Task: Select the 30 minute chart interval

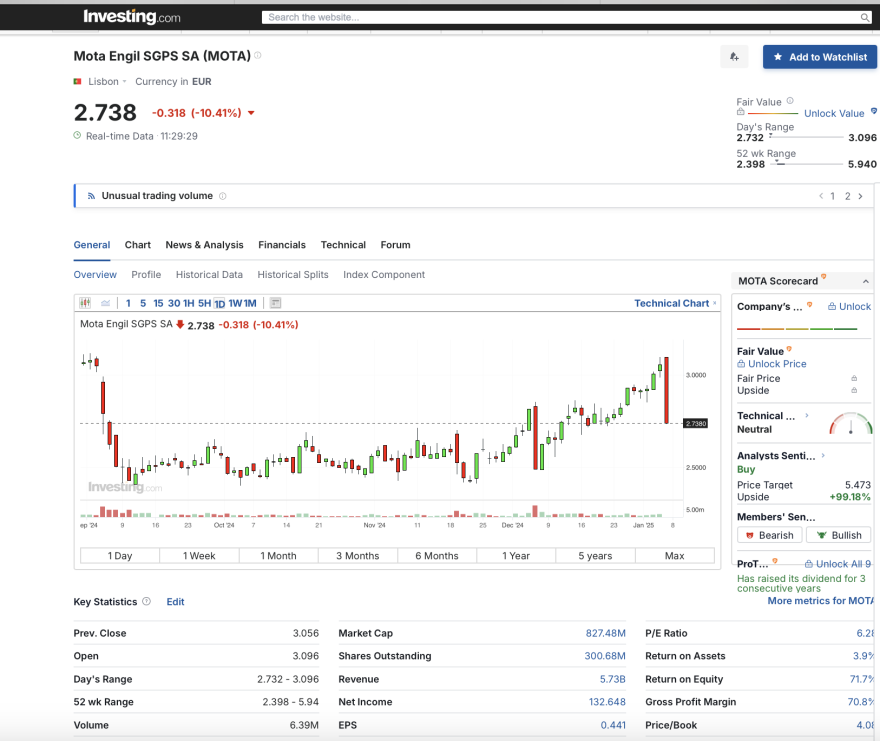Action: [174, 303]
